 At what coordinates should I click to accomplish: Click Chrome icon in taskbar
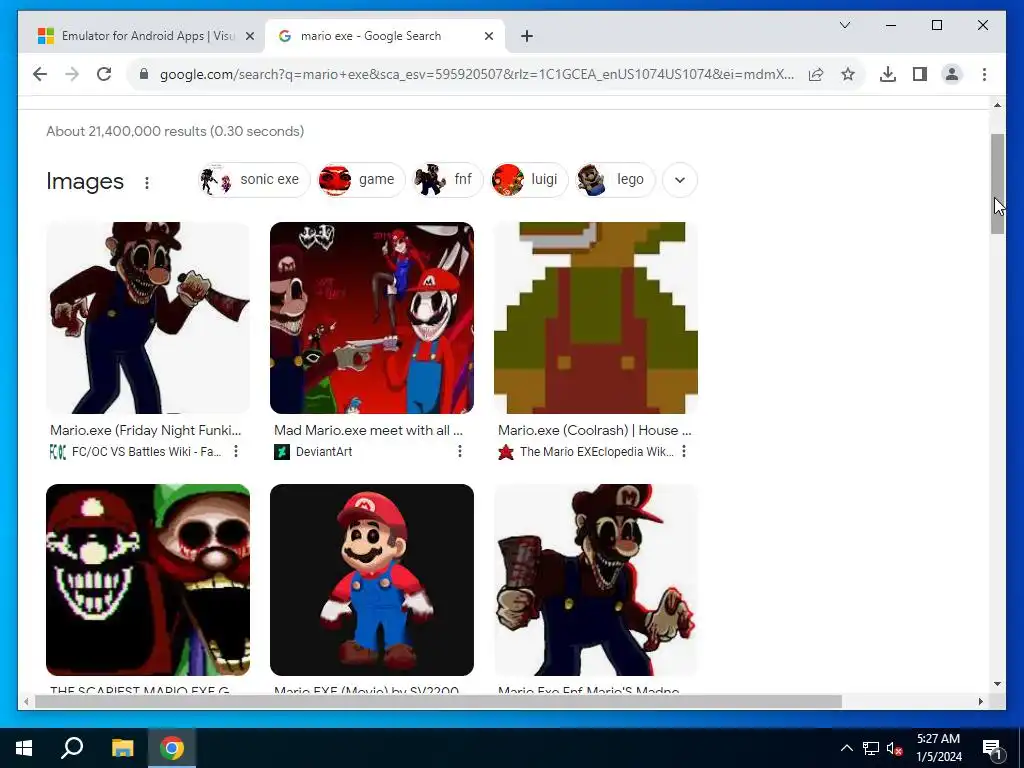pyautogui.click(x=172, y=748)
